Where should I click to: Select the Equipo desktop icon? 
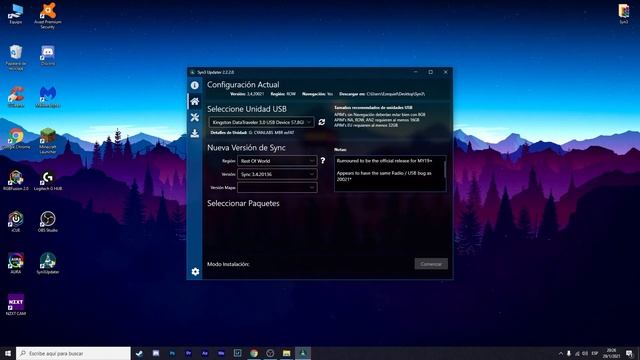click(16, 14)
